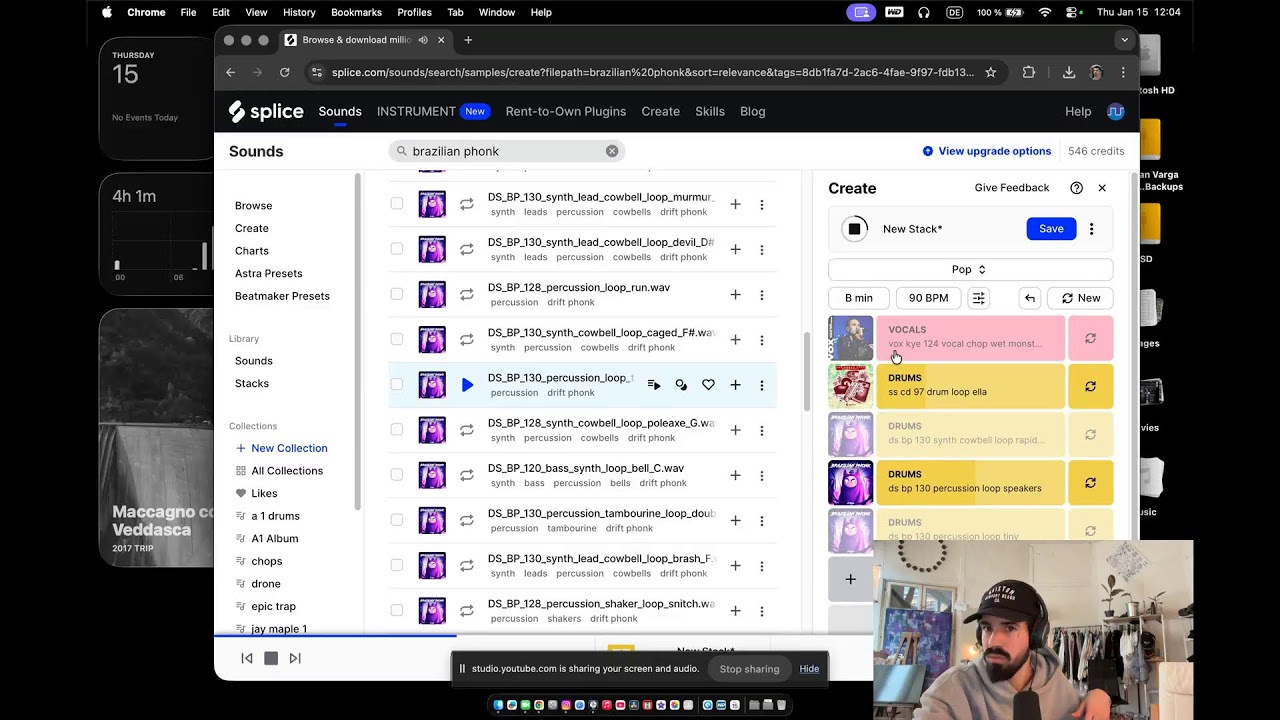Stop the New Stack playback
The width and height of the screenshot is (1280, 720).
pos(854,229)
